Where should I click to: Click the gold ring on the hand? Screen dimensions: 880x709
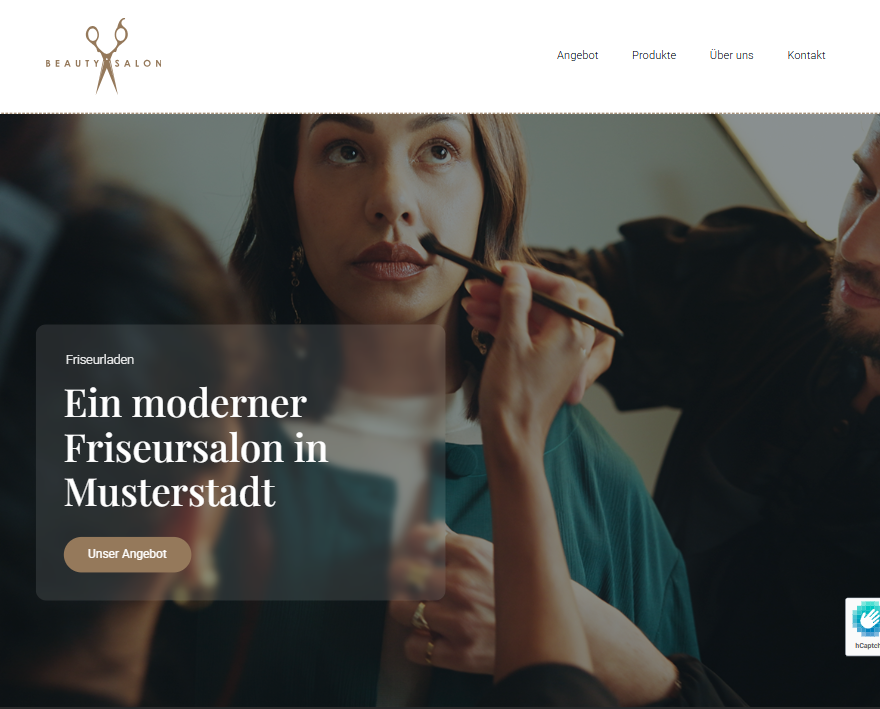point(420,618)
